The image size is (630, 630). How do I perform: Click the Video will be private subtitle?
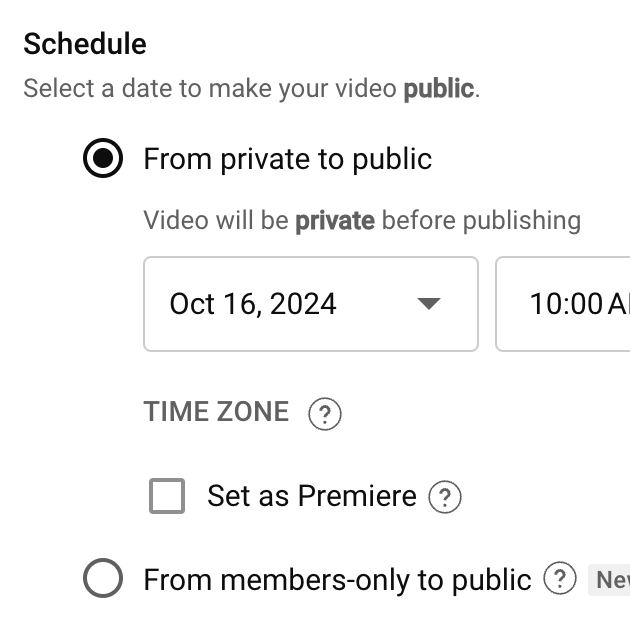tap(361, 220)
